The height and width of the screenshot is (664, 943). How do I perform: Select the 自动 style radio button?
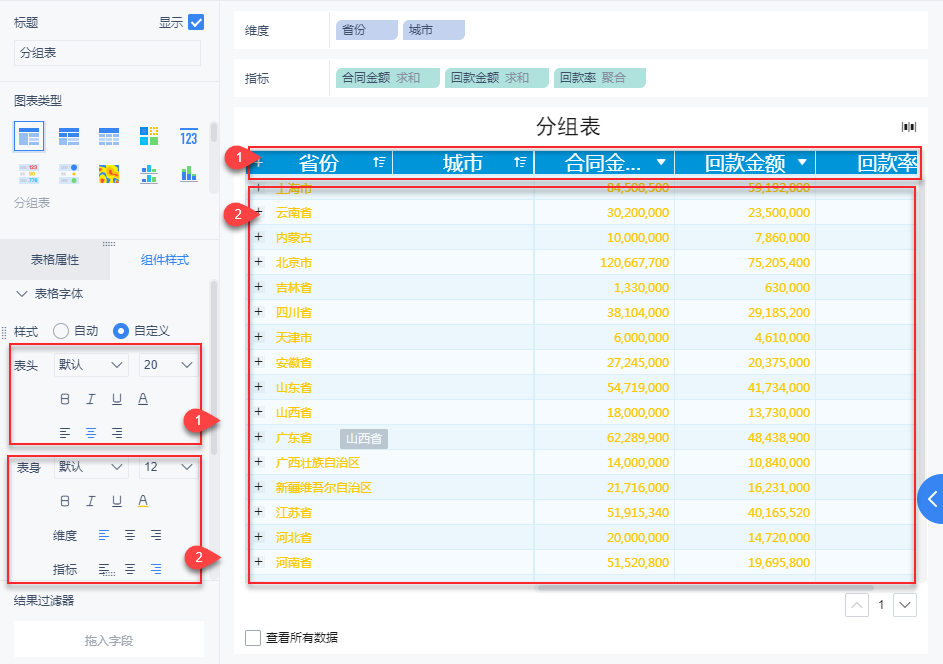pos(61,331)
